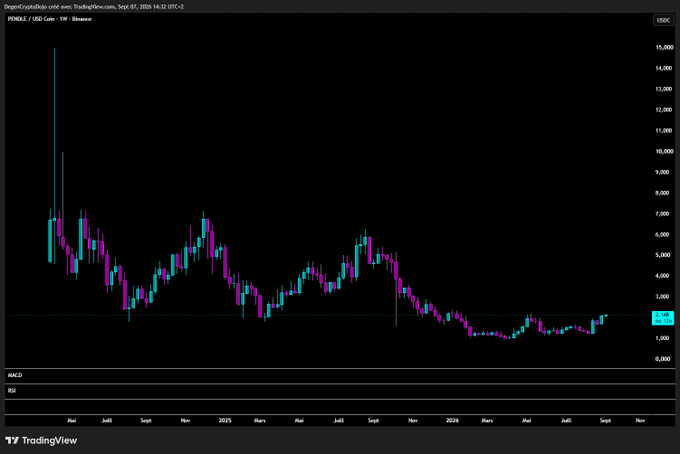This screenshot has width=680, height=454.
Task: Click the 3,000 price axis label
Action: click(x=664, y=297)
